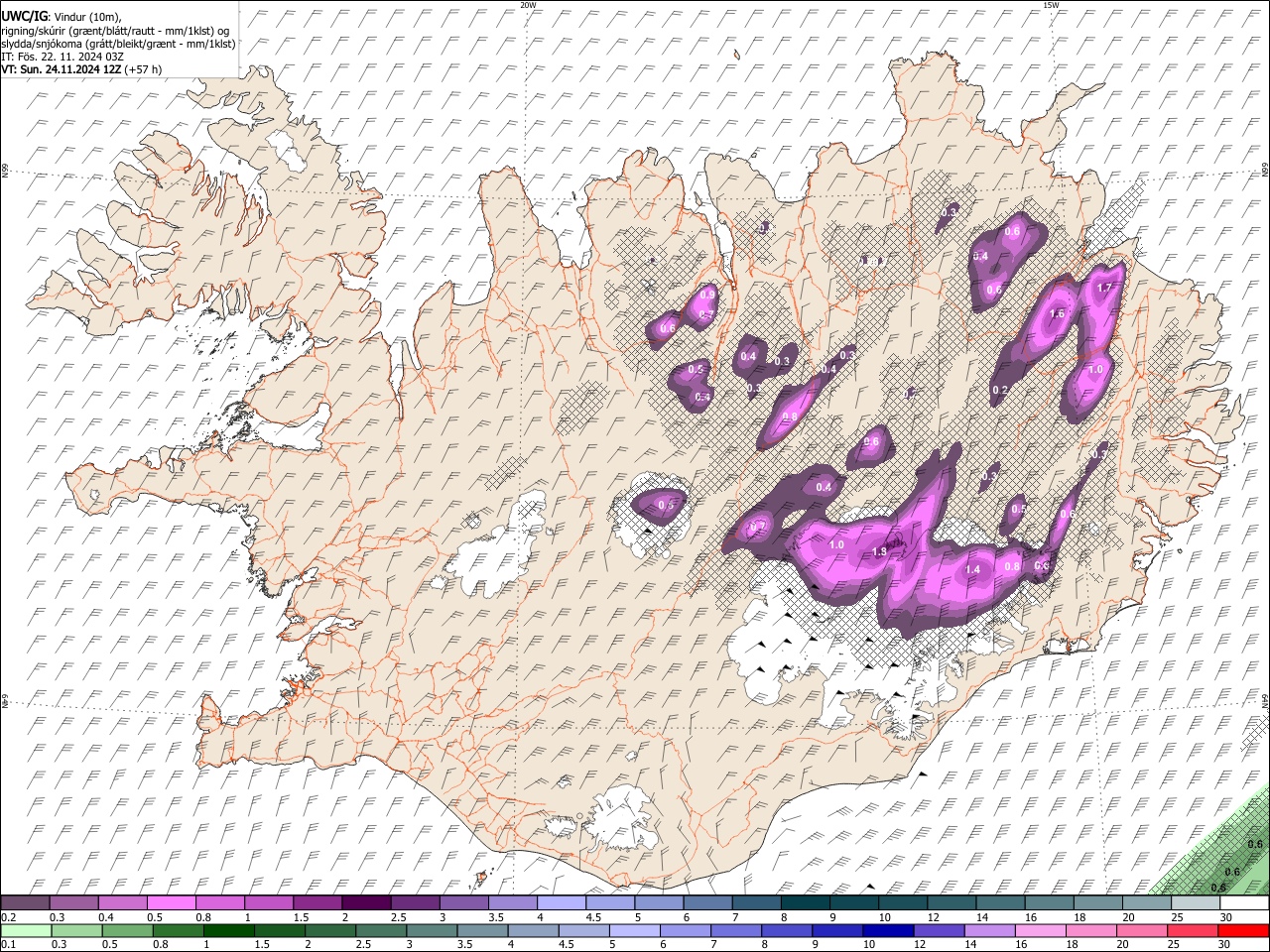This screenshot has height=952, width=1270.
Task: Select lower legend red swatch at 30
Action: pos(1243,930)
